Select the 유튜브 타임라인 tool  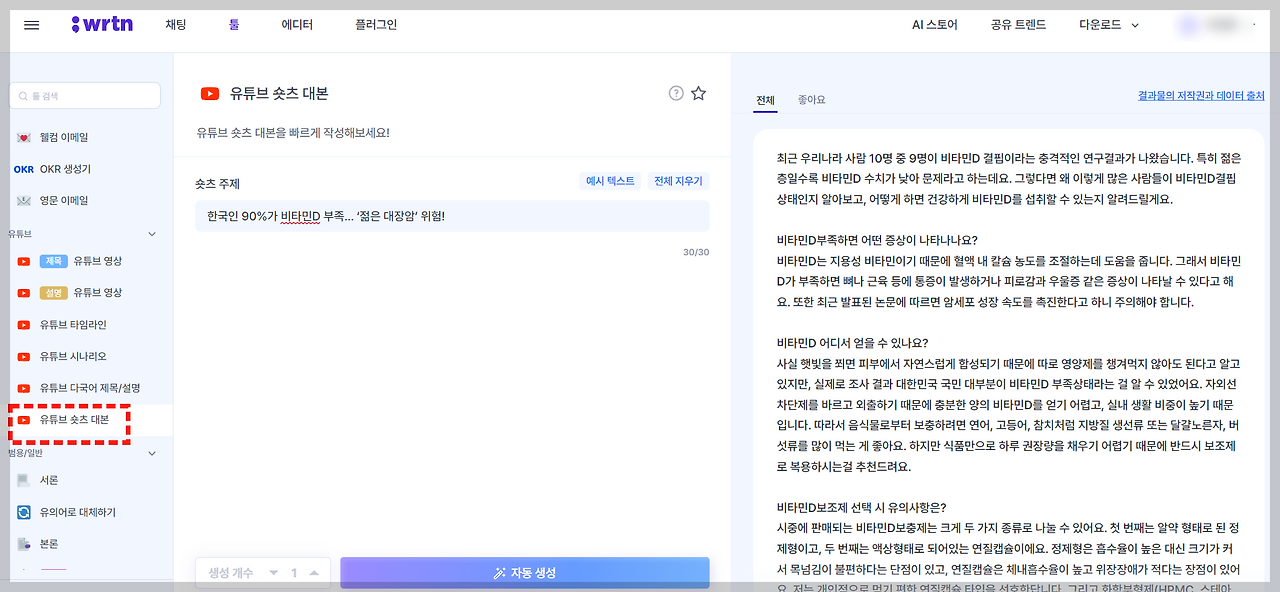click(75, 324)
